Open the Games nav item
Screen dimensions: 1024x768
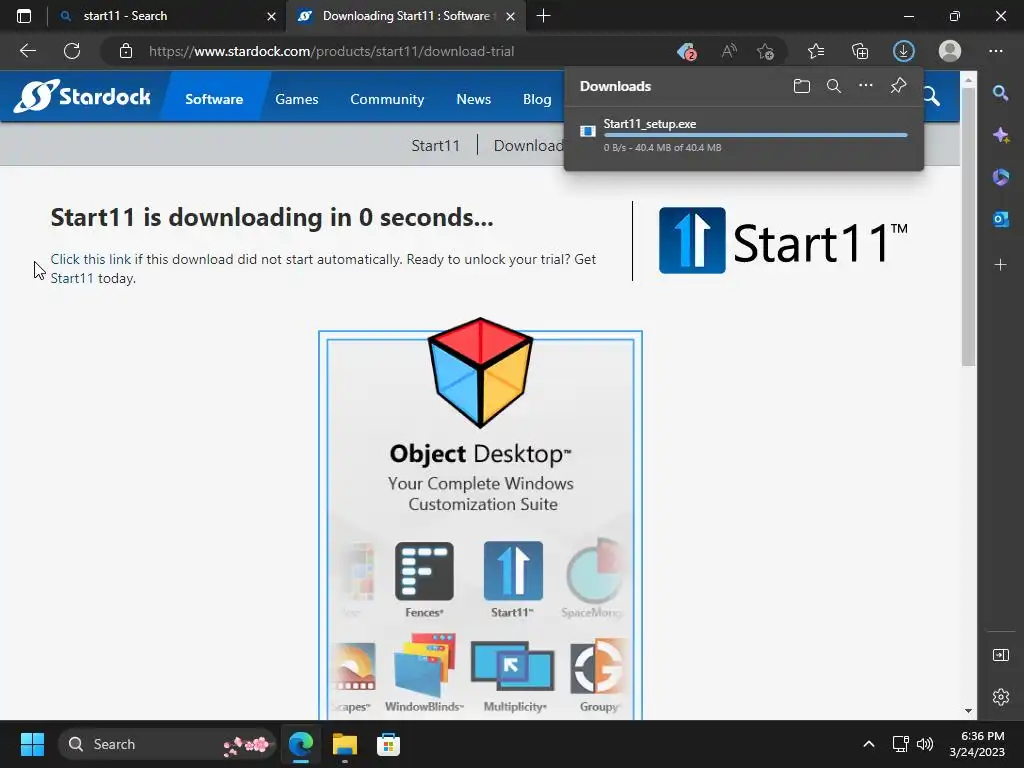[296, 99]
